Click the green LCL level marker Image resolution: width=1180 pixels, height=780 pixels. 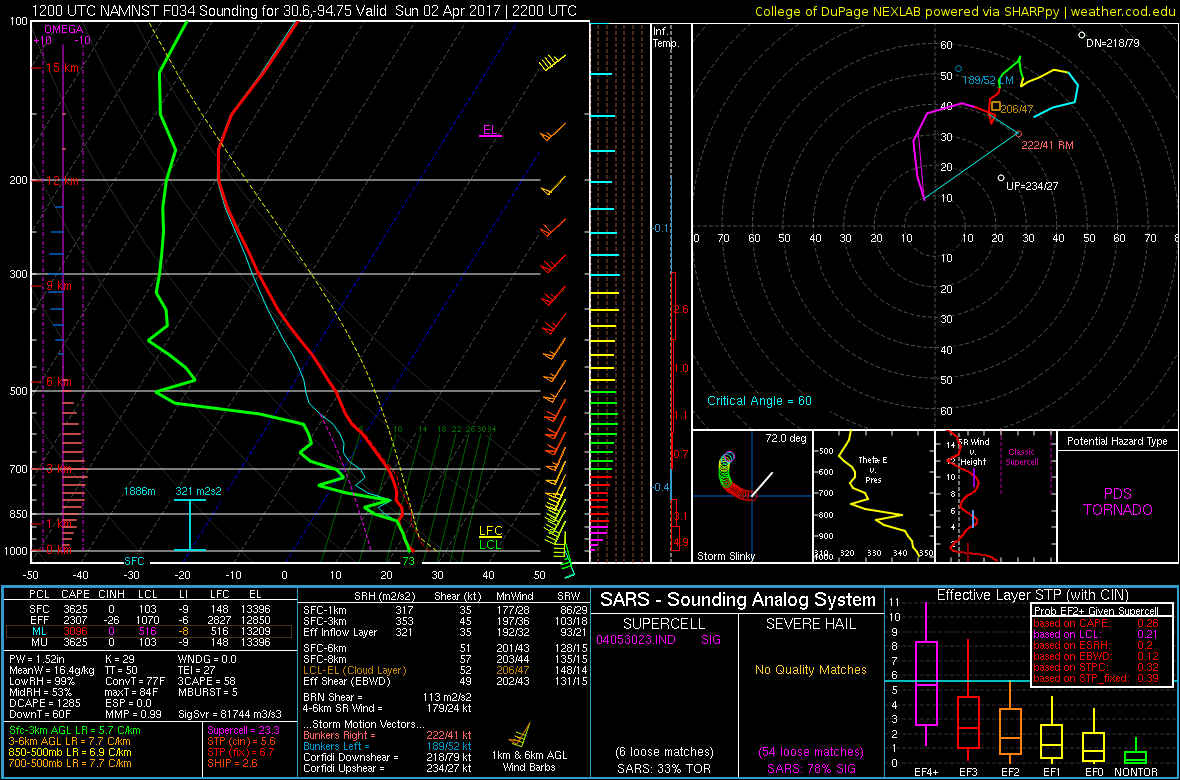pos(490,545)
